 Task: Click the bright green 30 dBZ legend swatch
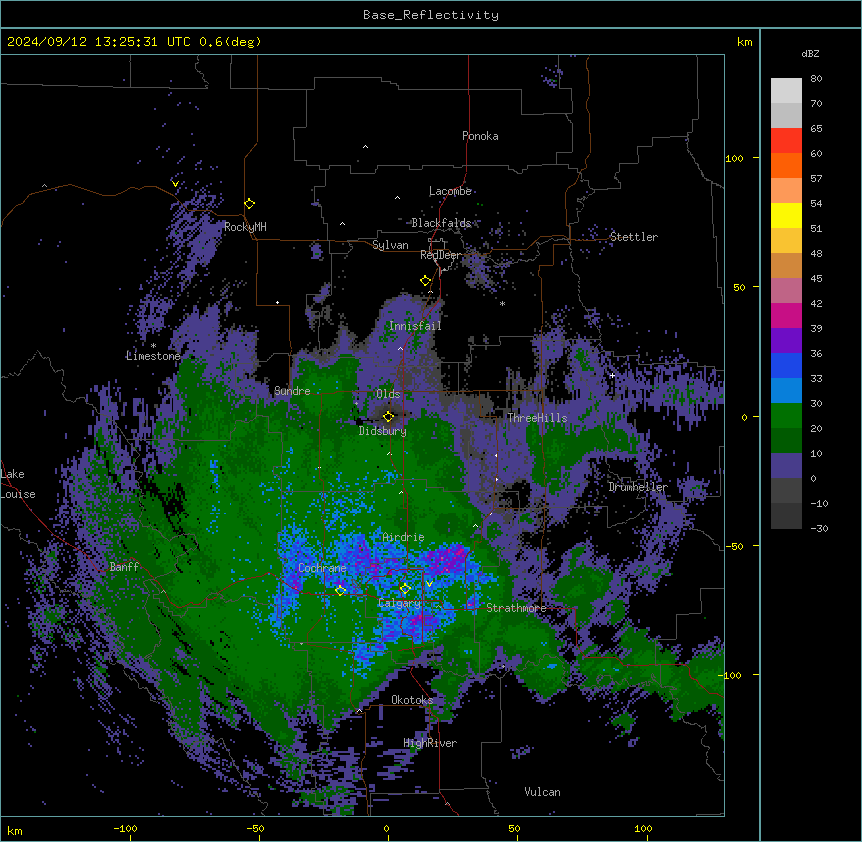[x=786, y=416]
